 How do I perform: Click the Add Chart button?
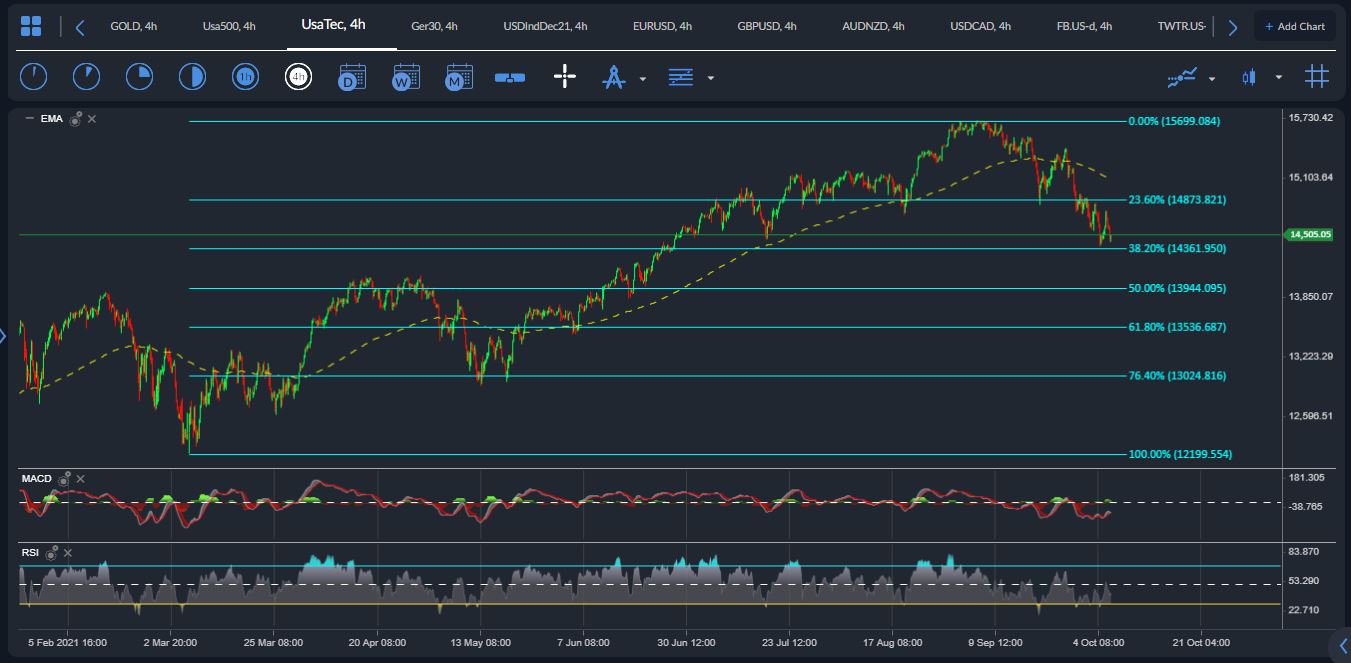tap(1295, 26)
